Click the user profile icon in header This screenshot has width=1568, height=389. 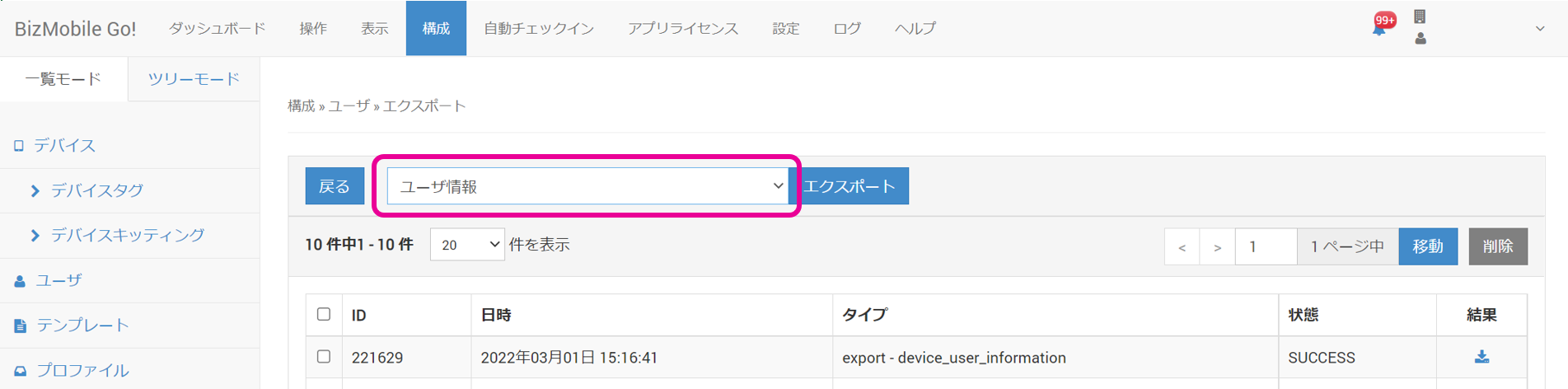[x=1421, y=39]
